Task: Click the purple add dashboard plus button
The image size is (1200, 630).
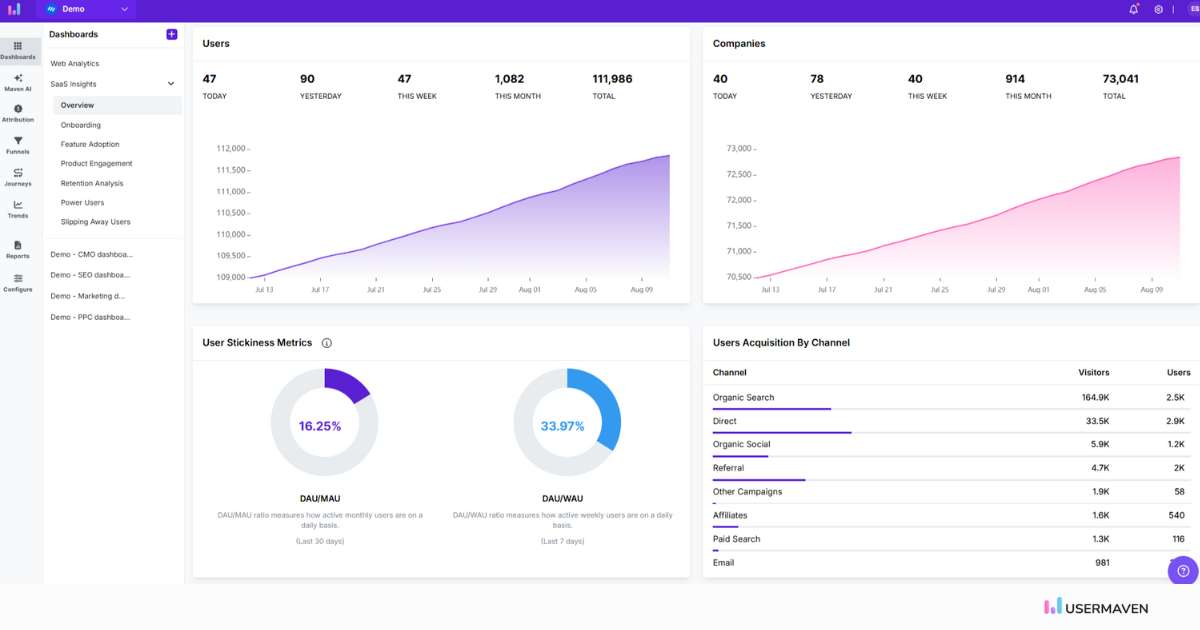Action: coord(172,34)
